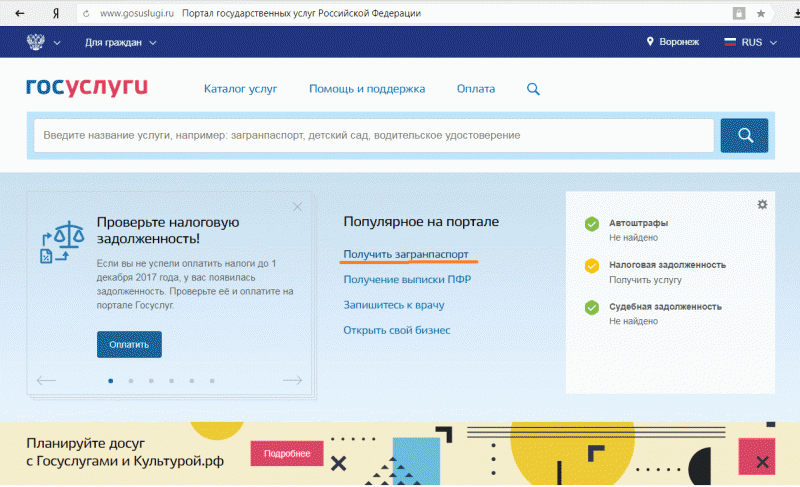Click green check icon beside Автоштрафы
This screenshot has width=800, height=487.
tap(592, 224)
